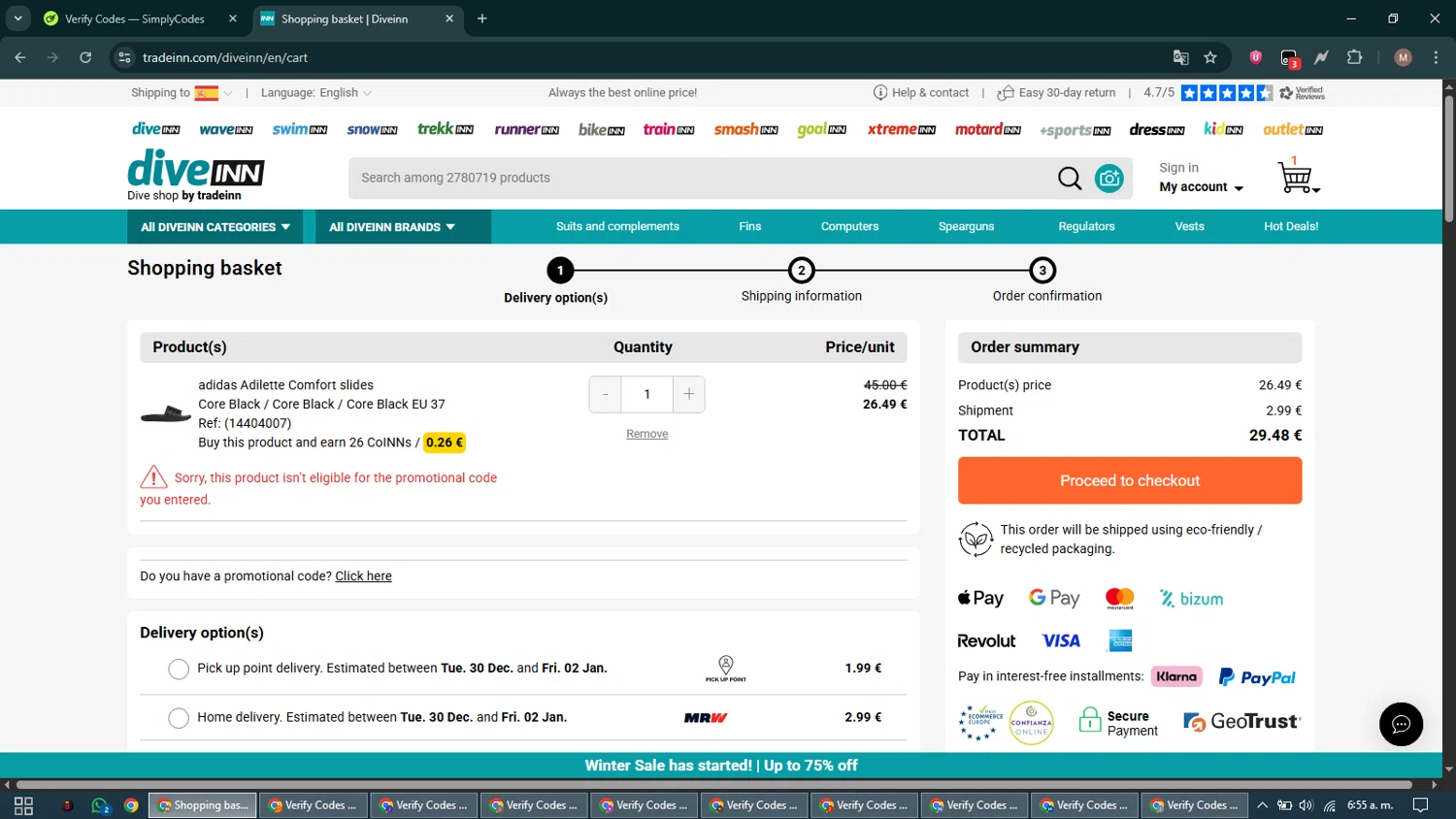Open Easy 30-day return info
This screenshot has width=1456, height=819.
(1057, 93)
